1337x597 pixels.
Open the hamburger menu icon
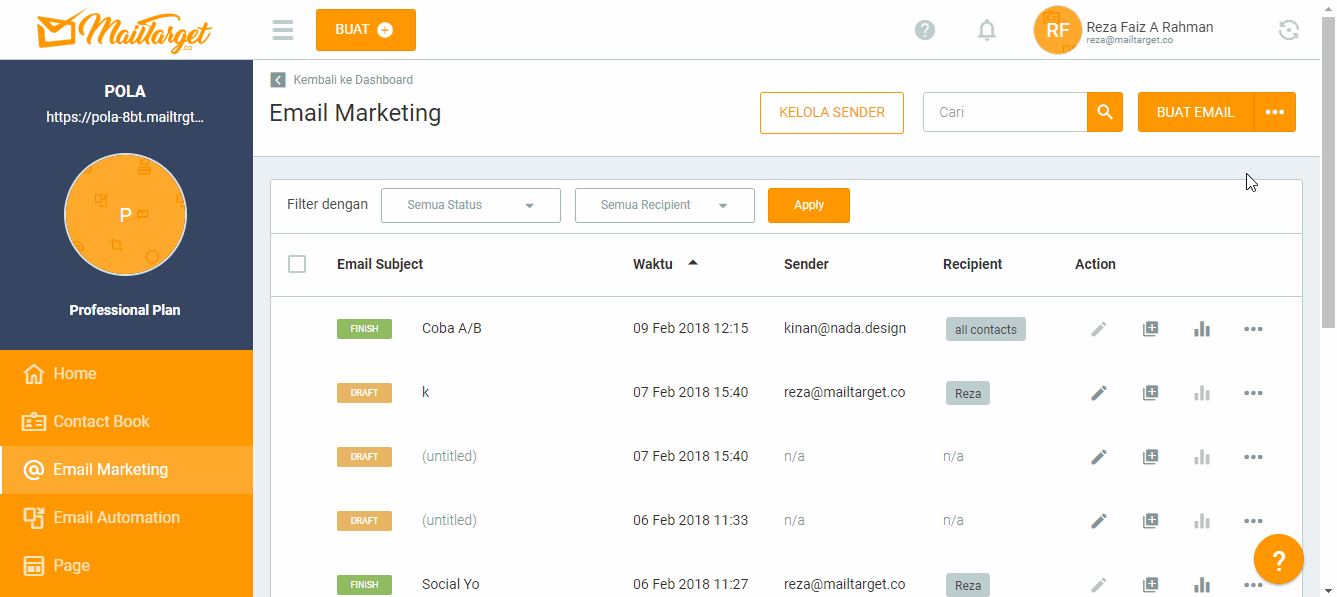point(283,30)
